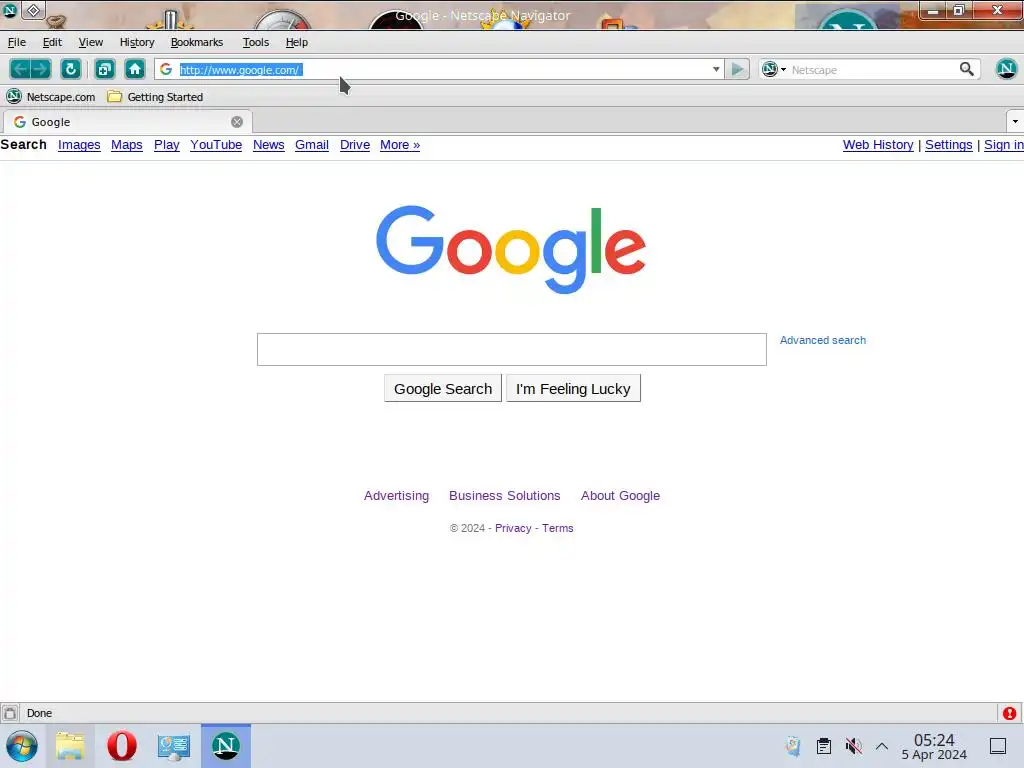Open the Web History link
The width and height of the screenshot is (1024, 768).
coord(878,145)
